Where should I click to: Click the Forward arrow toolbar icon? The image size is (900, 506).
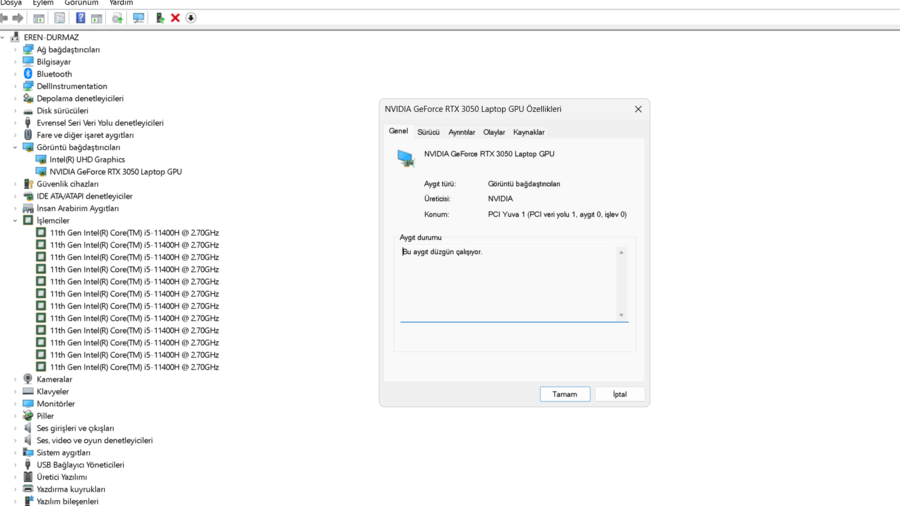pos(18,18)
